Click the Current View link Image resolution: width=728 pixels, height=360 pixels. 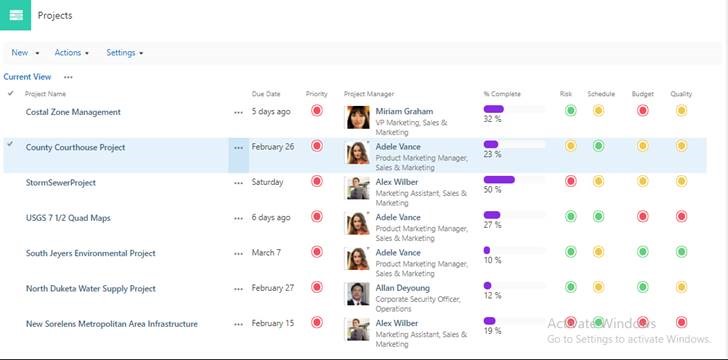27,77
